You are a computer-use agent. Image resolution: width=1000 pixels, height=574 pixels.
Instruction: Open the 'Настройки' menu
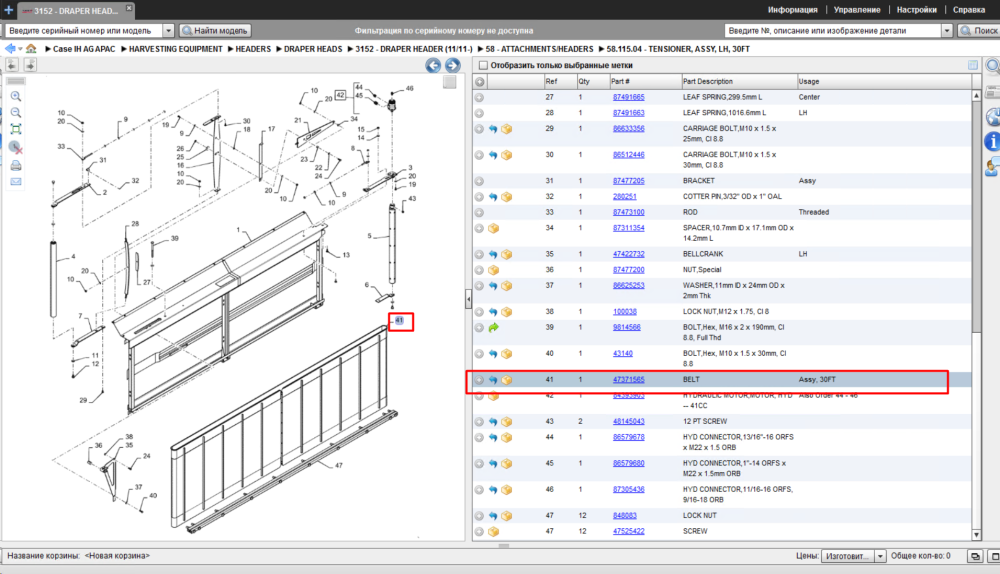pos(916,10)
